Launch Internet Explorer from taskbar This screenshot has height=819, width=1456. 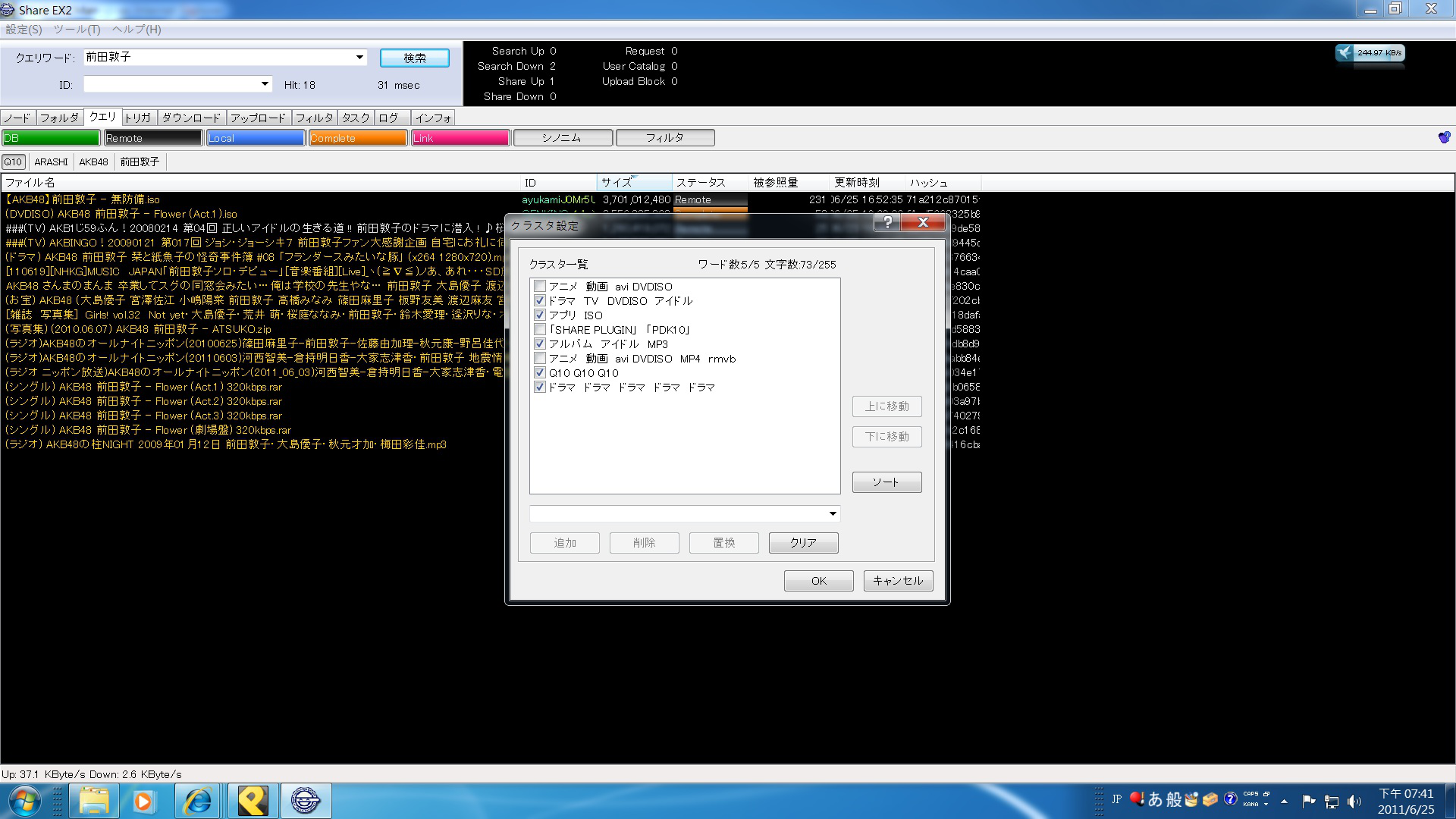point(198,801)
